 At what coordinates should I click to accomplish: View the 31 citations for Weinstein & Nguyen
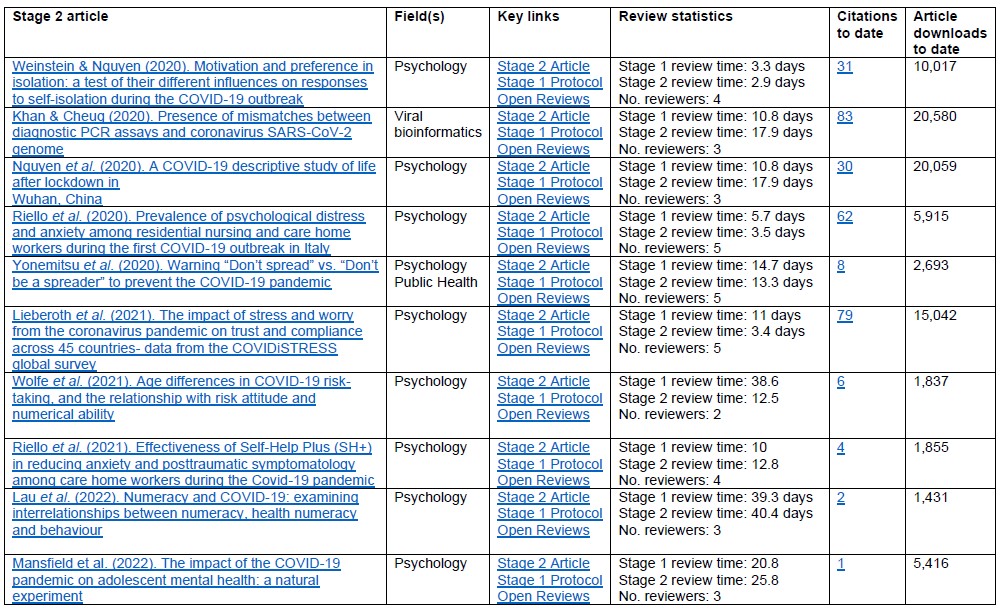(x=844, y=66)
